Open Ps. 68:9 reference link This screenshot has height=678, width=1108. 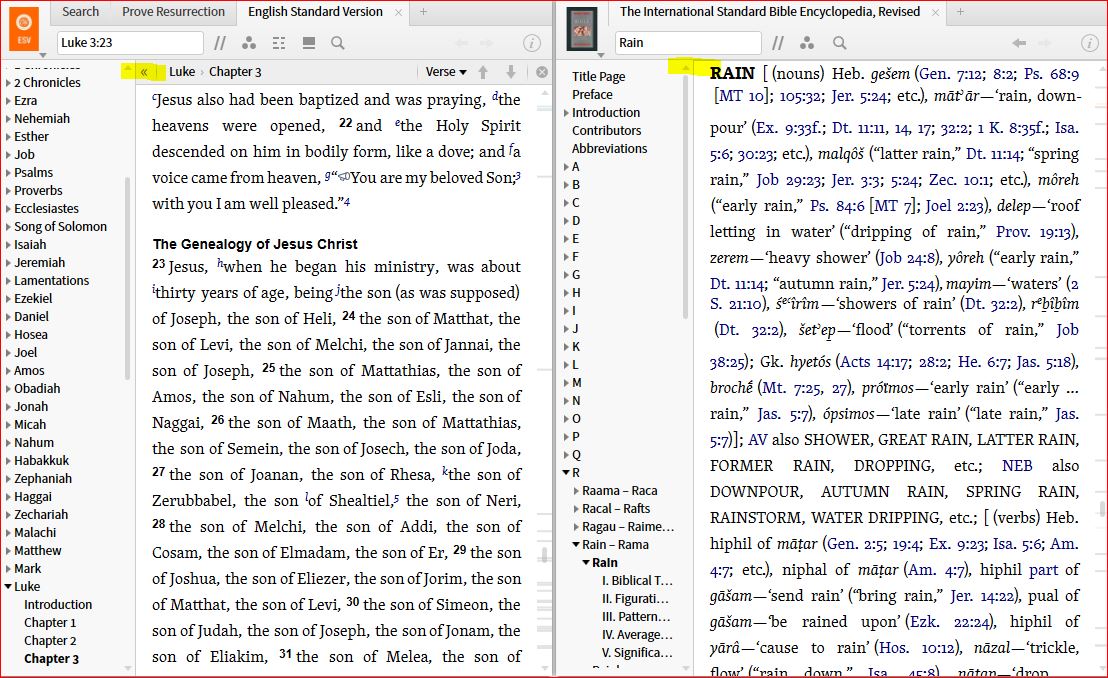(1051, 74)
